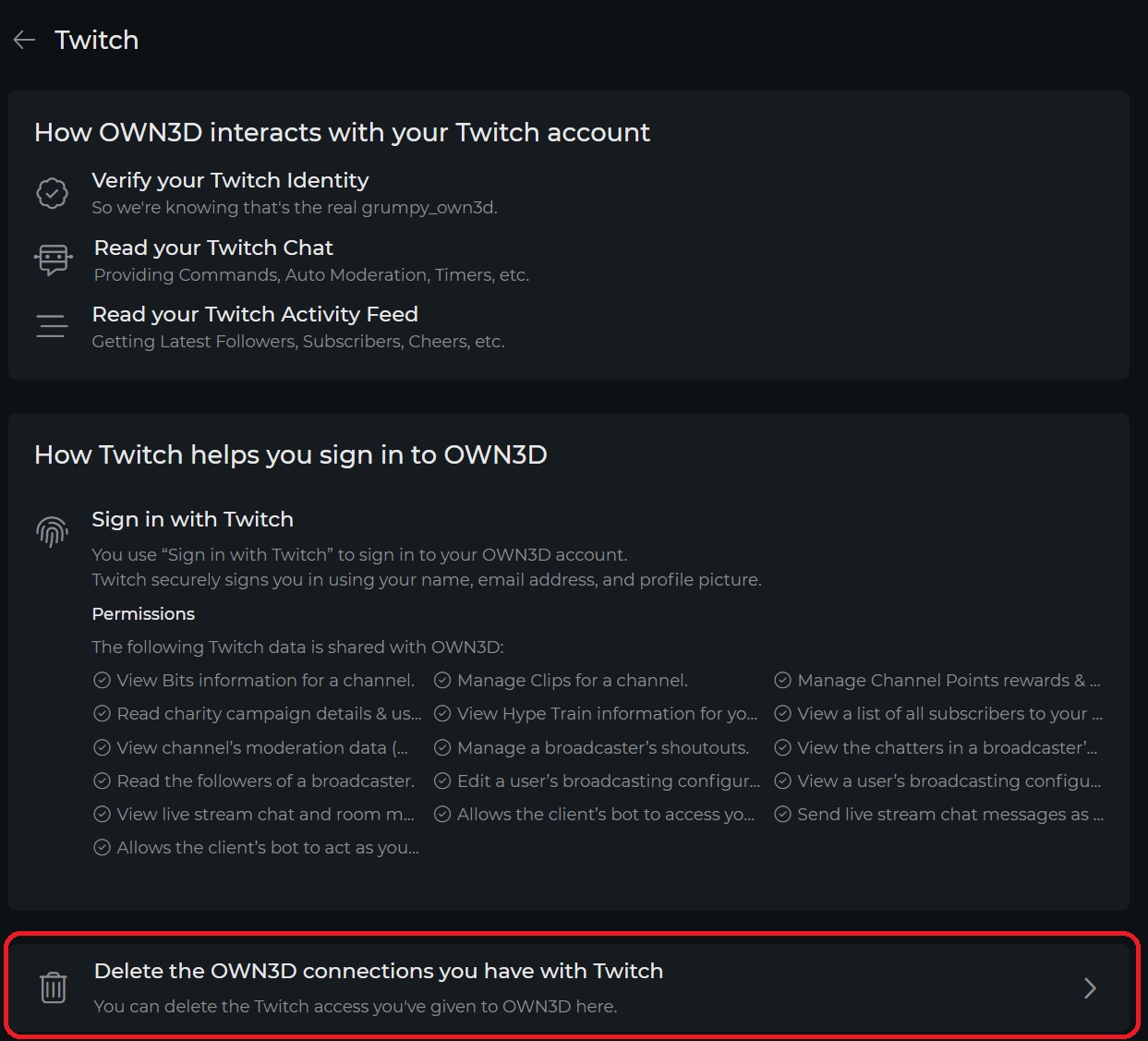The image size is (1148, 1041).
Task: Click checkmark beside Read the followers
Action: point(102,781)
